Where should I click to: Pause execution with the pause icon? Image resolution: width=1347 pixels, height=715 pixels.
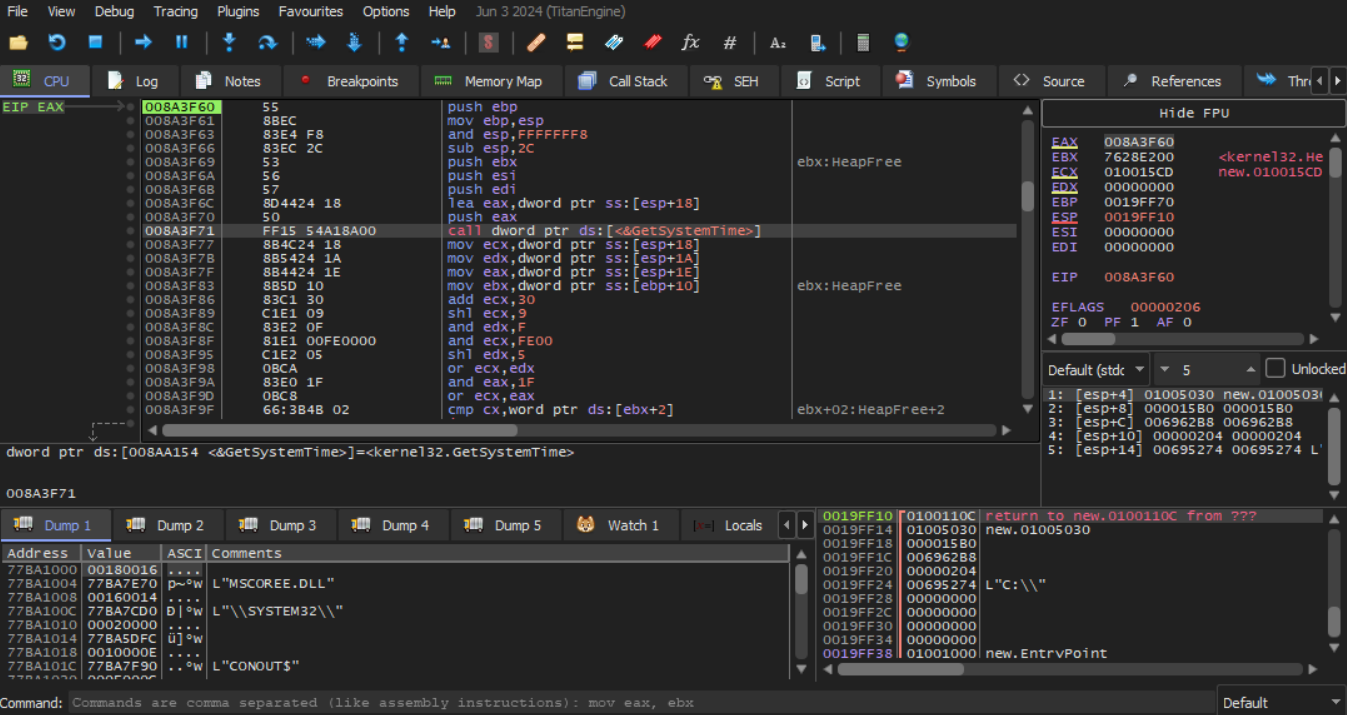[182, 42]
